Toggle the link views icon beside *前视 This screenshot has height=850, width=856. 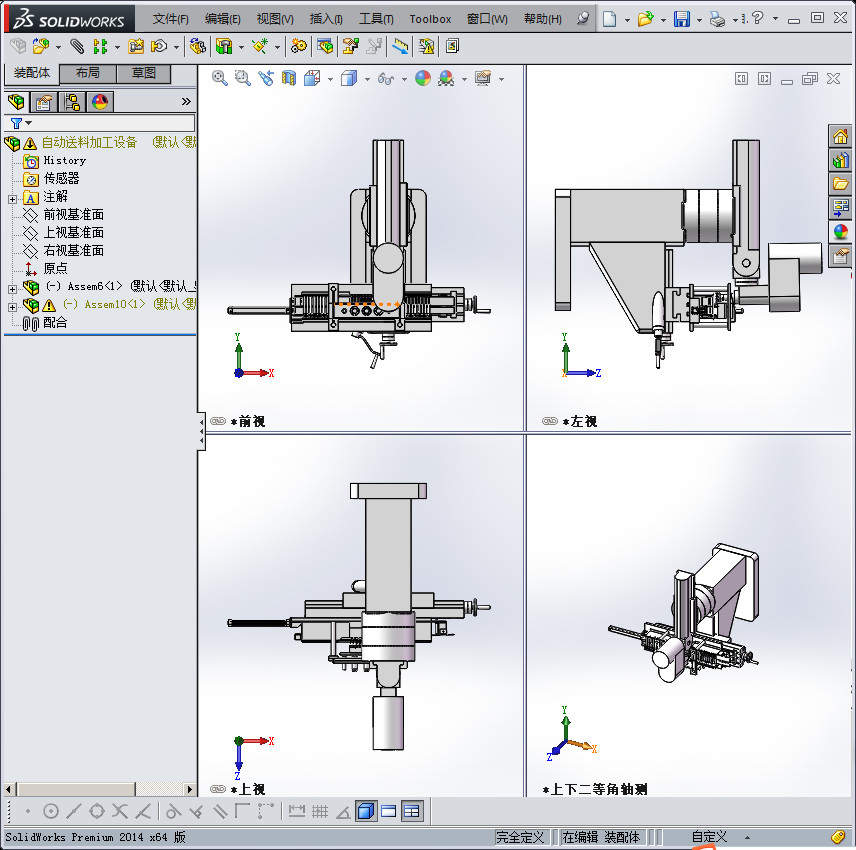[x=217, y=421]
